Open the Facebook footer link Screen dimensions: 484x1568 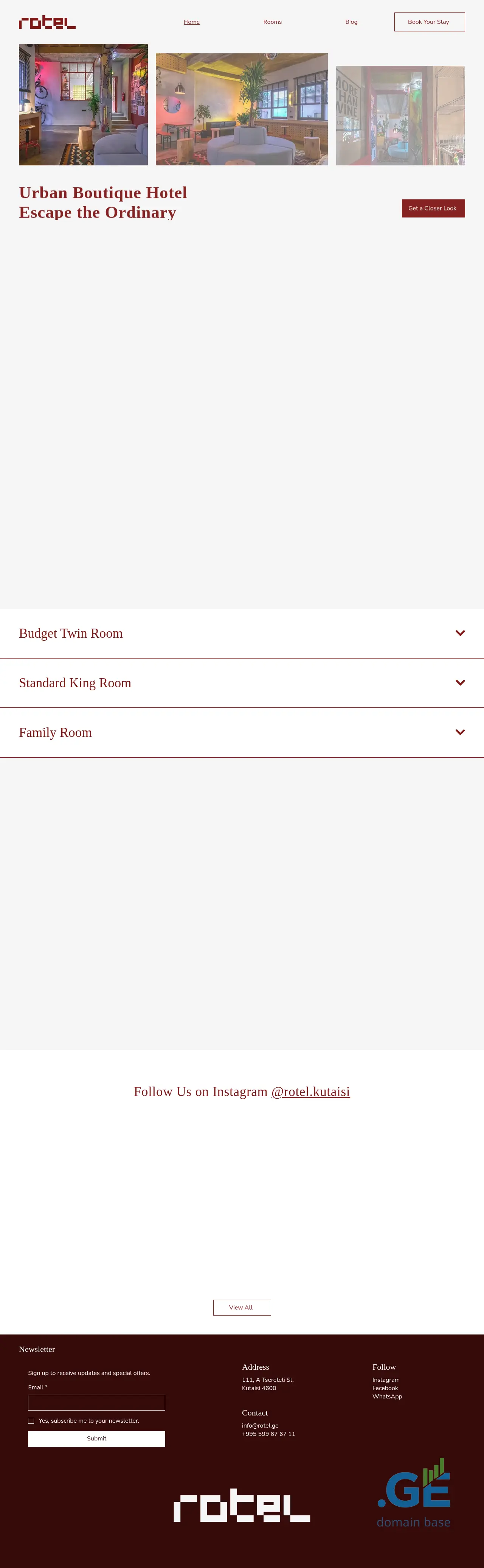point(385,1389)
